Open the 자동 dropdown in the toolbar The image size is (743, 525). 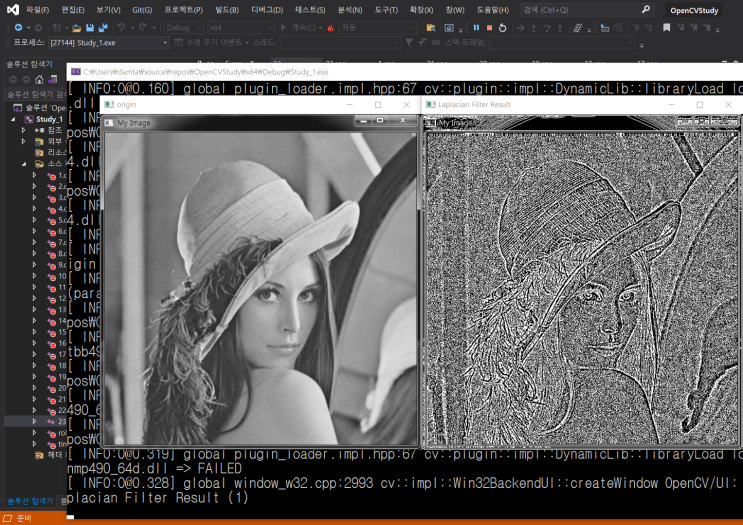tap(378, 27)
